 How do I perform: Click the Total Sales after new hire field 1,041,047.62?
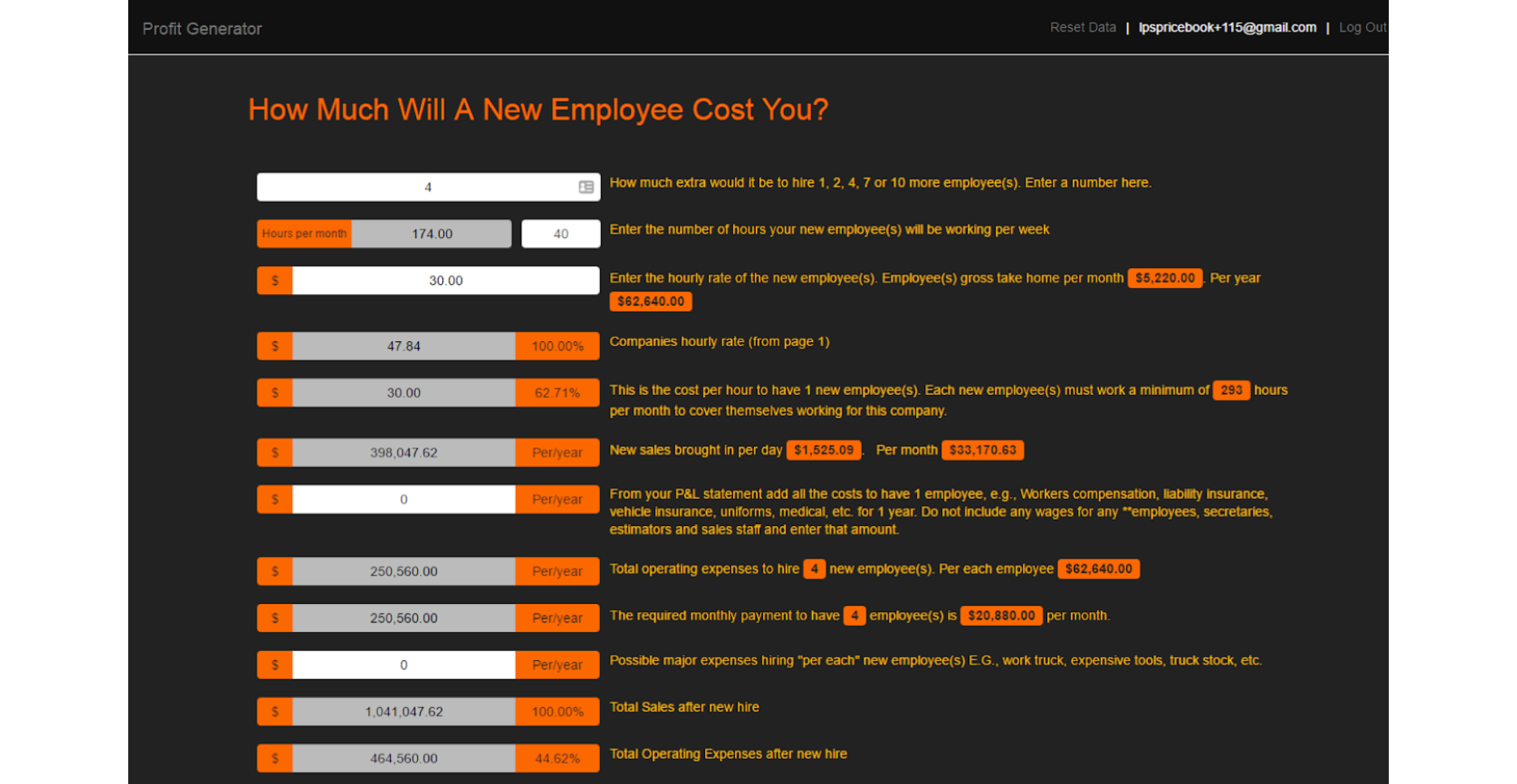(x=403, y=711)
